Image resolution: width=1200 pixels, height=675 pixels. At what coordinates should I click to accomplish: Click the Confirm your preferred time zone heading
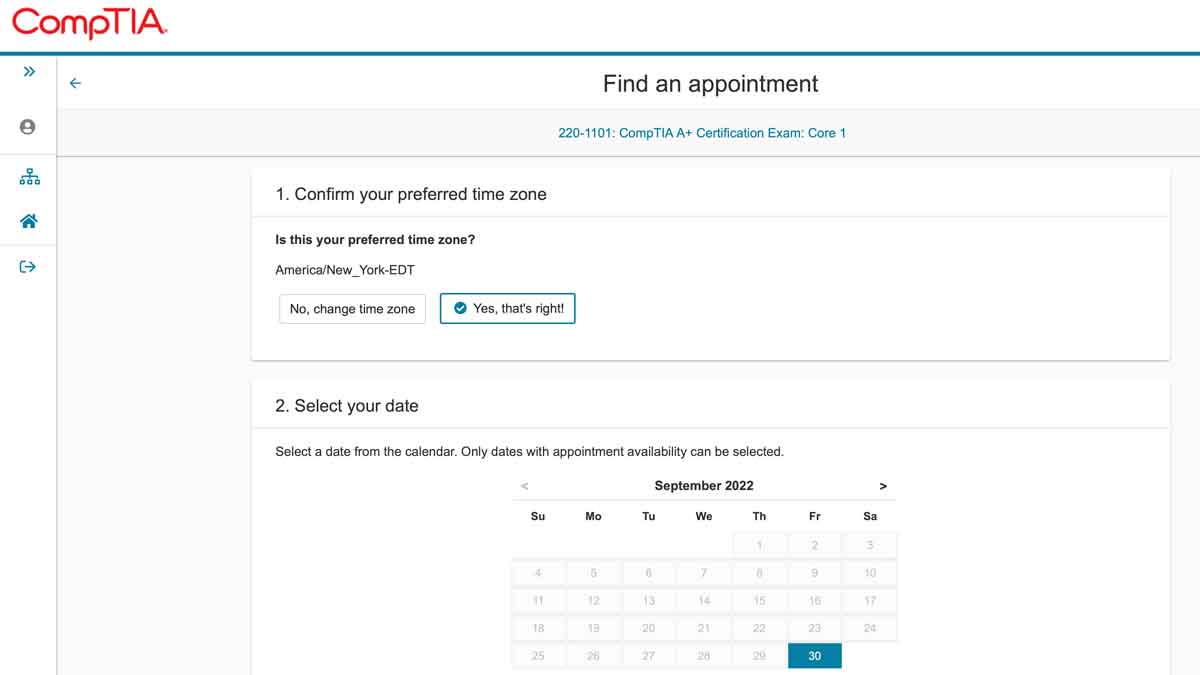coord(411,195)
